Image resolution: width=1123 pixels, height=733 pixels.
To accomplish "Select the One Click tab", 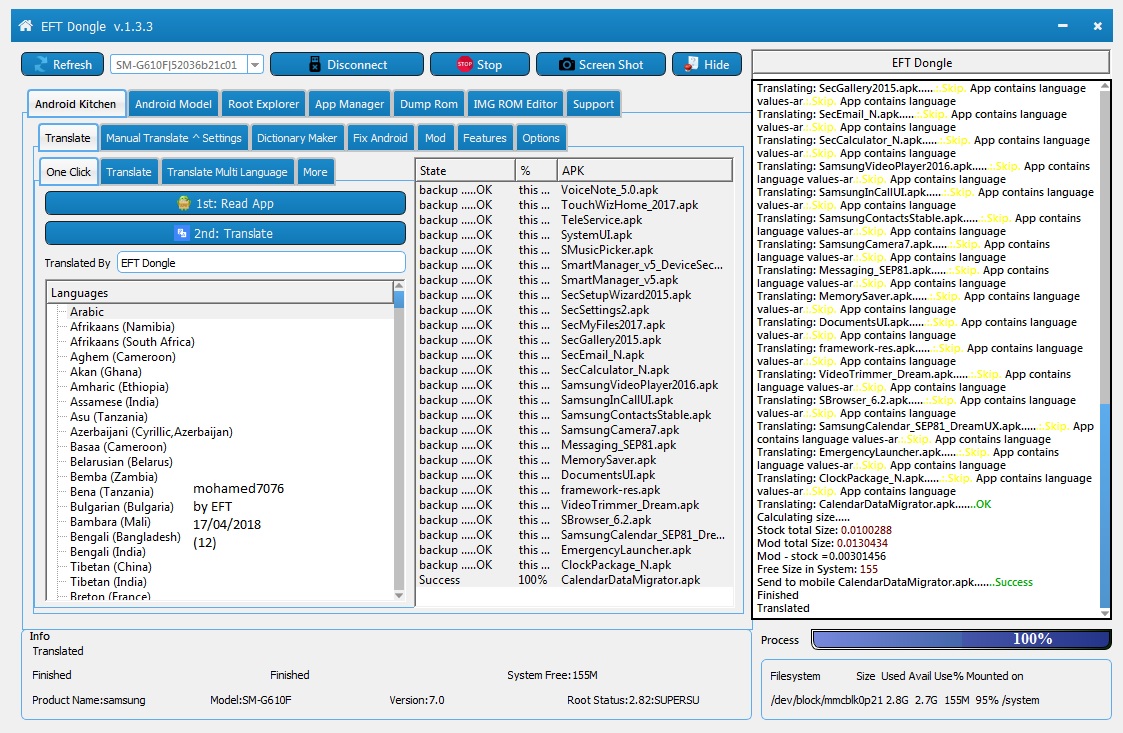I will tap(69, 172).
